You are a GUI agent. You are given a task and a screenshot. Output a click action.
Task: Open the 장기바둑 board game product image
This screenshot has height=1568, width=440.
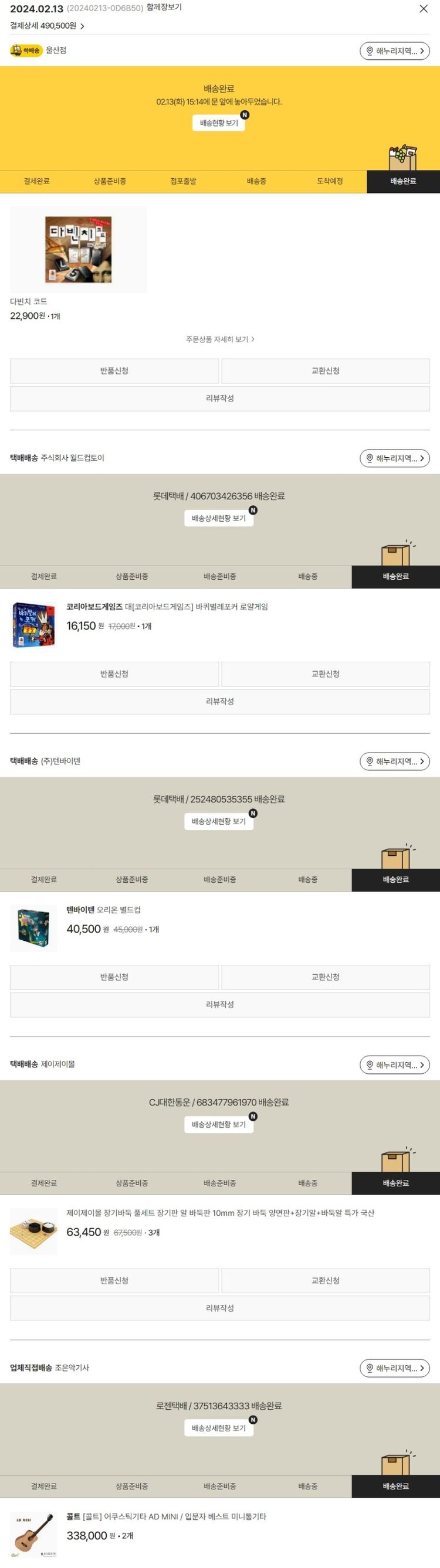(34, 1232)
